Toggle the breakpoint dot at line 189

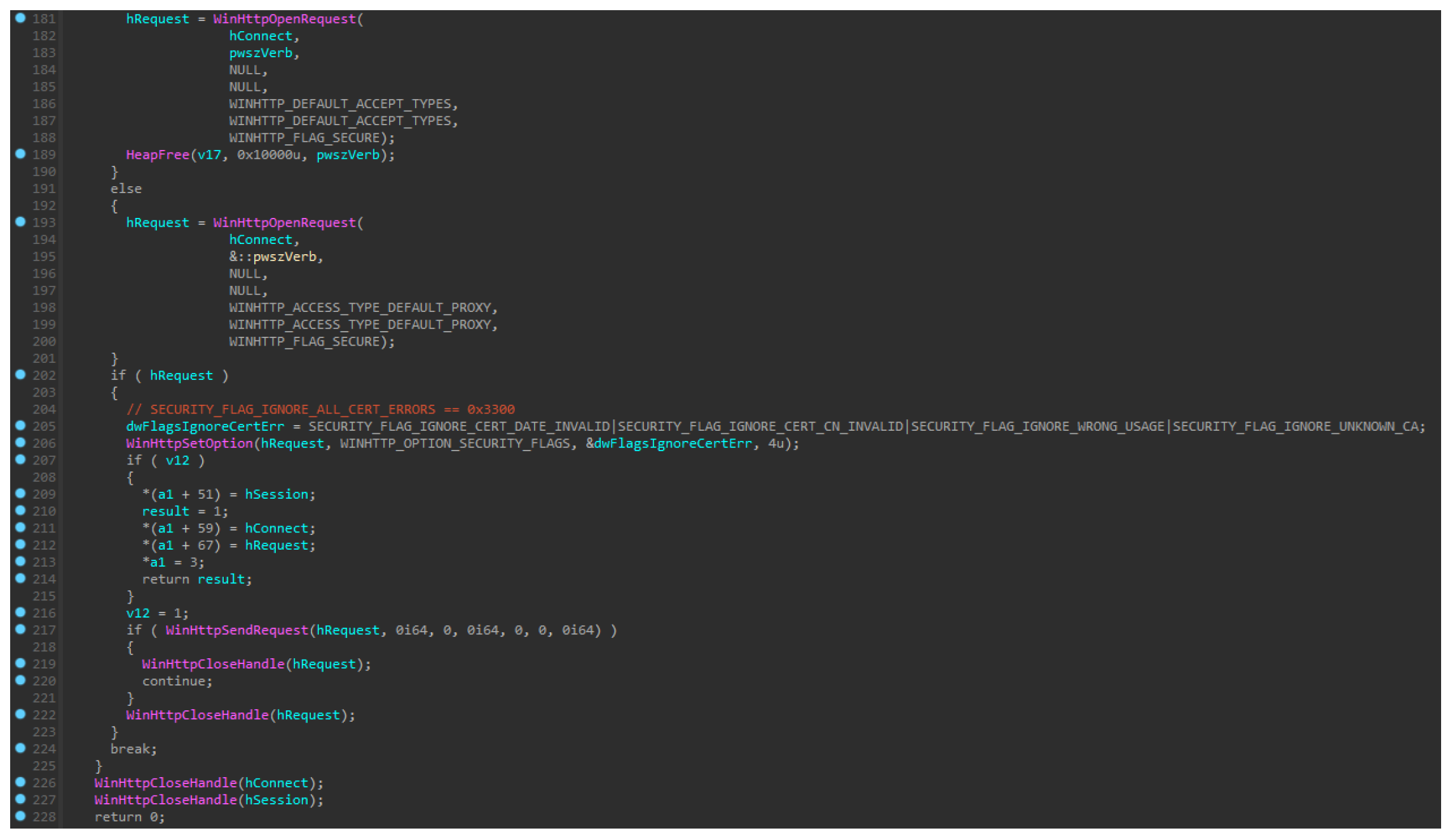pyautogui.click(x=20, y=154)
